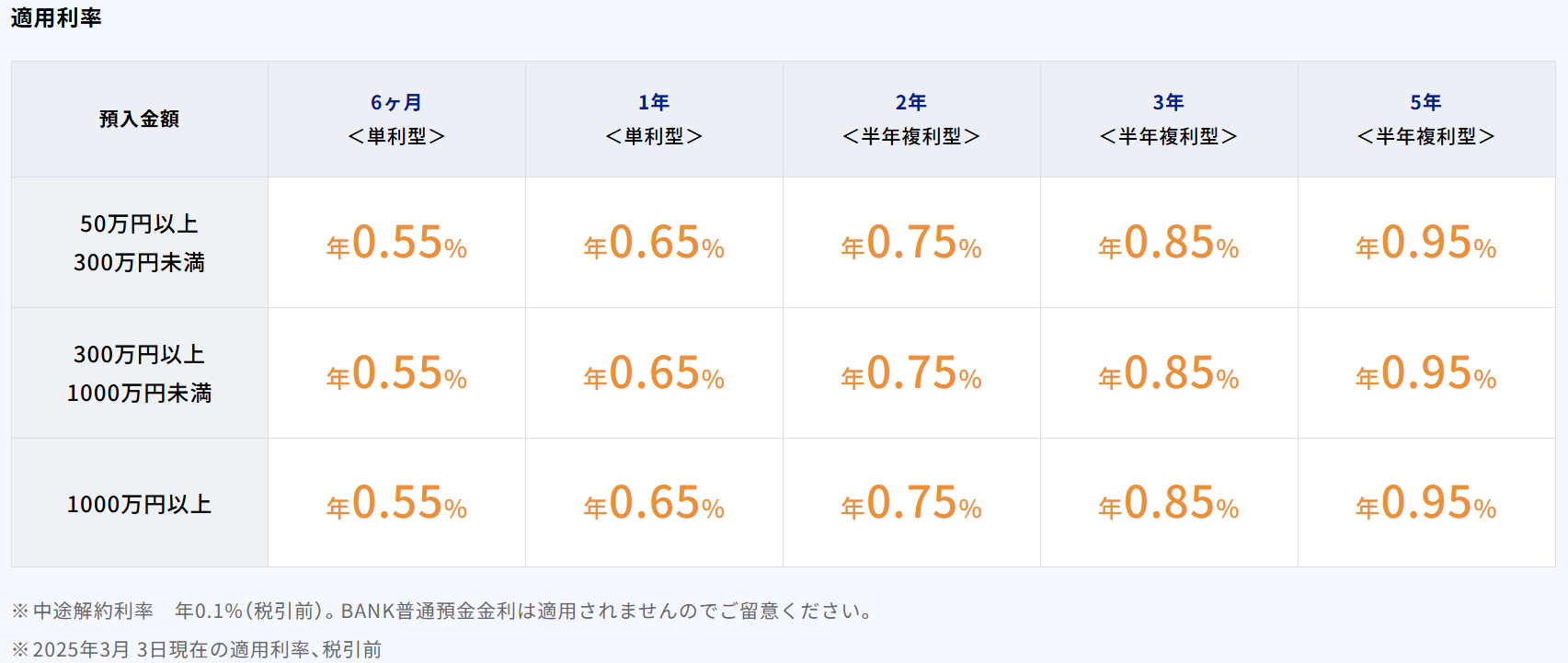1568x663 pixels.
Task: Click the 1年 単利型 column header
Action: coord(654,120)
